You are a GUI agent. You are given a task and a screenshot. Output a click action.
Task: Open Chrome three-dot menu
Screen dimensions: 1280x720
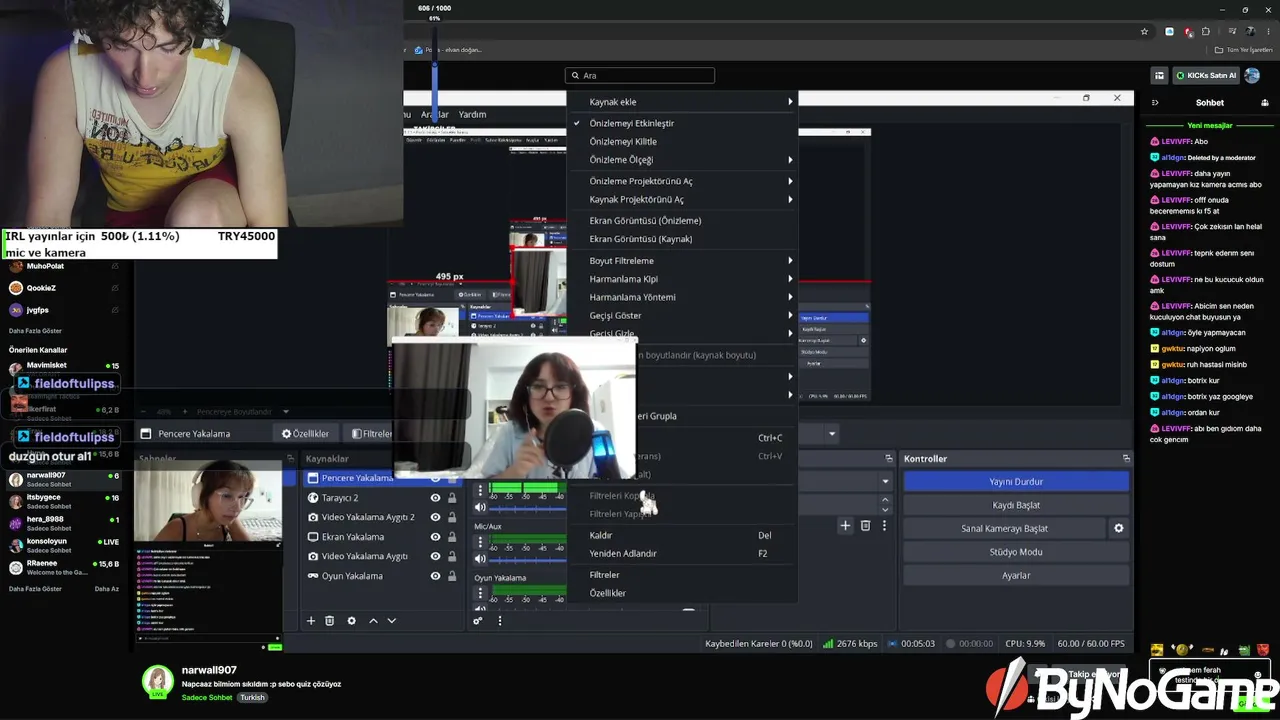(1268, 31)
